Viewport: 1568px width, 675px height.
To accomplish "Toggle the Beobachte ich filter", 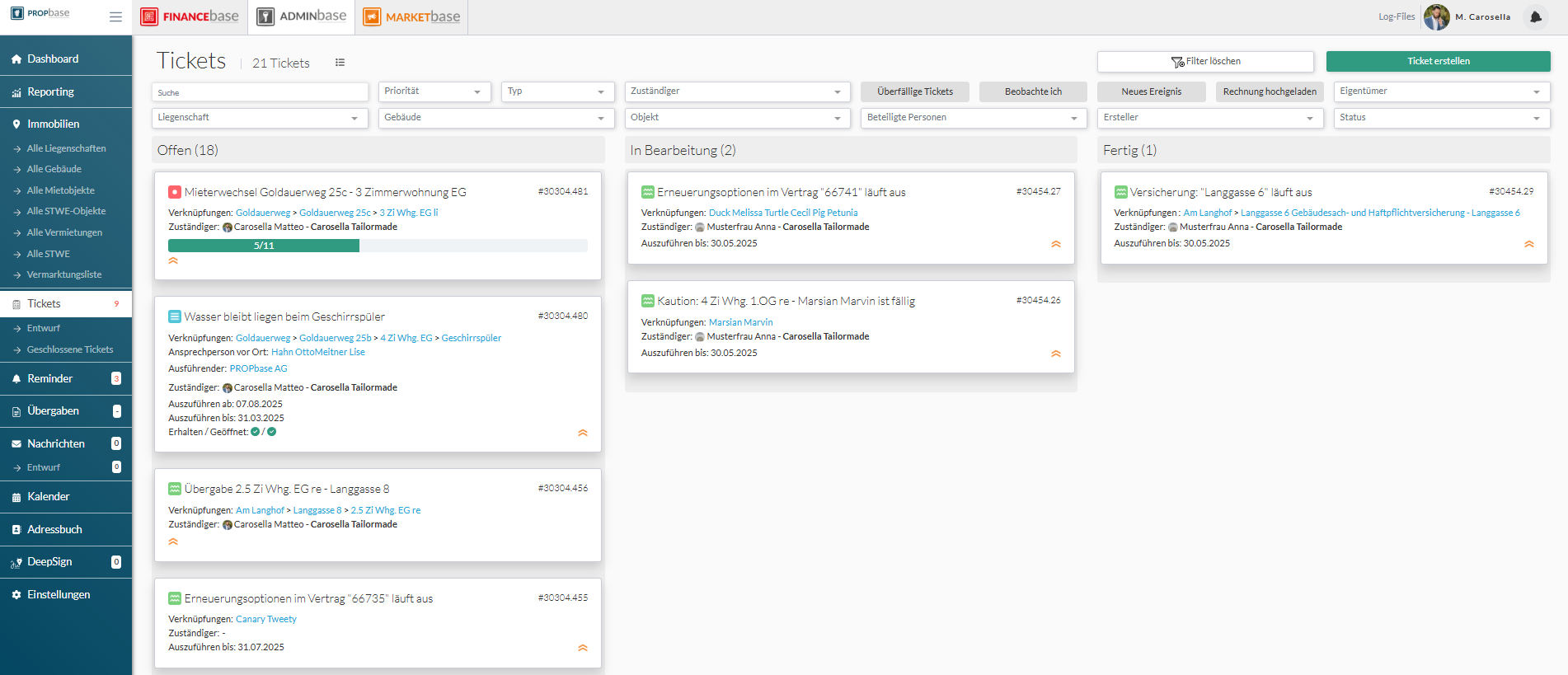I will click(1033, 91).
